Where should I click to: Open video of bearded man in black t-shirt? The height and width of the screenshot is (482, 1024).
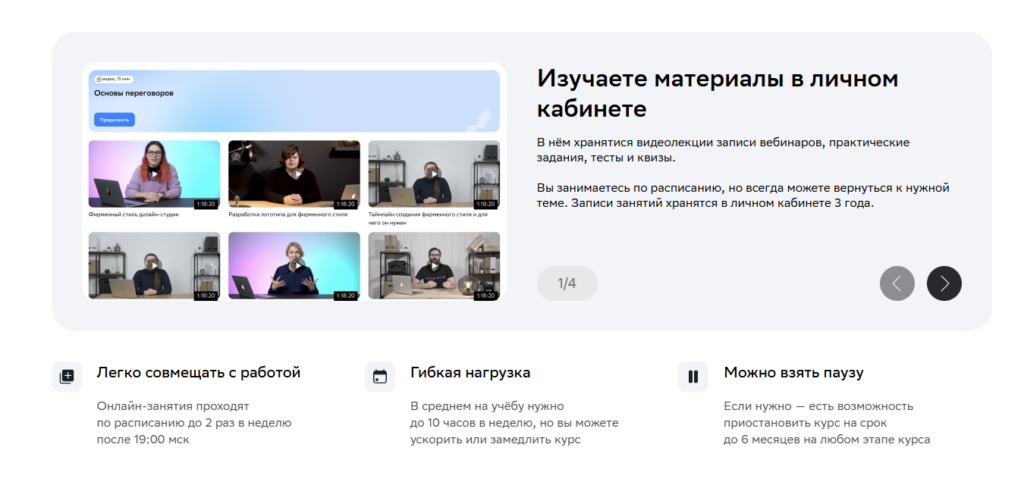tap(434, 266)
